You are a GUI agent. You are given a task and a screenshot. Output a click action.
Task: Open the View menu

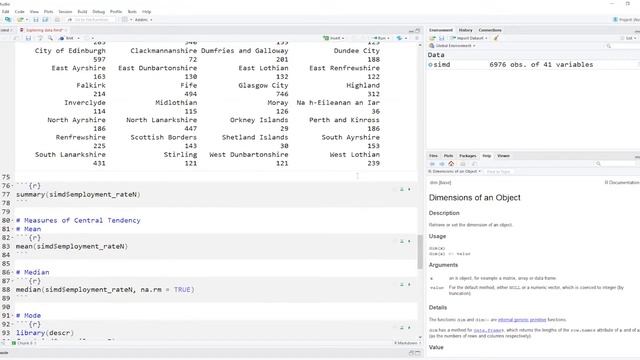click(34, 12)
